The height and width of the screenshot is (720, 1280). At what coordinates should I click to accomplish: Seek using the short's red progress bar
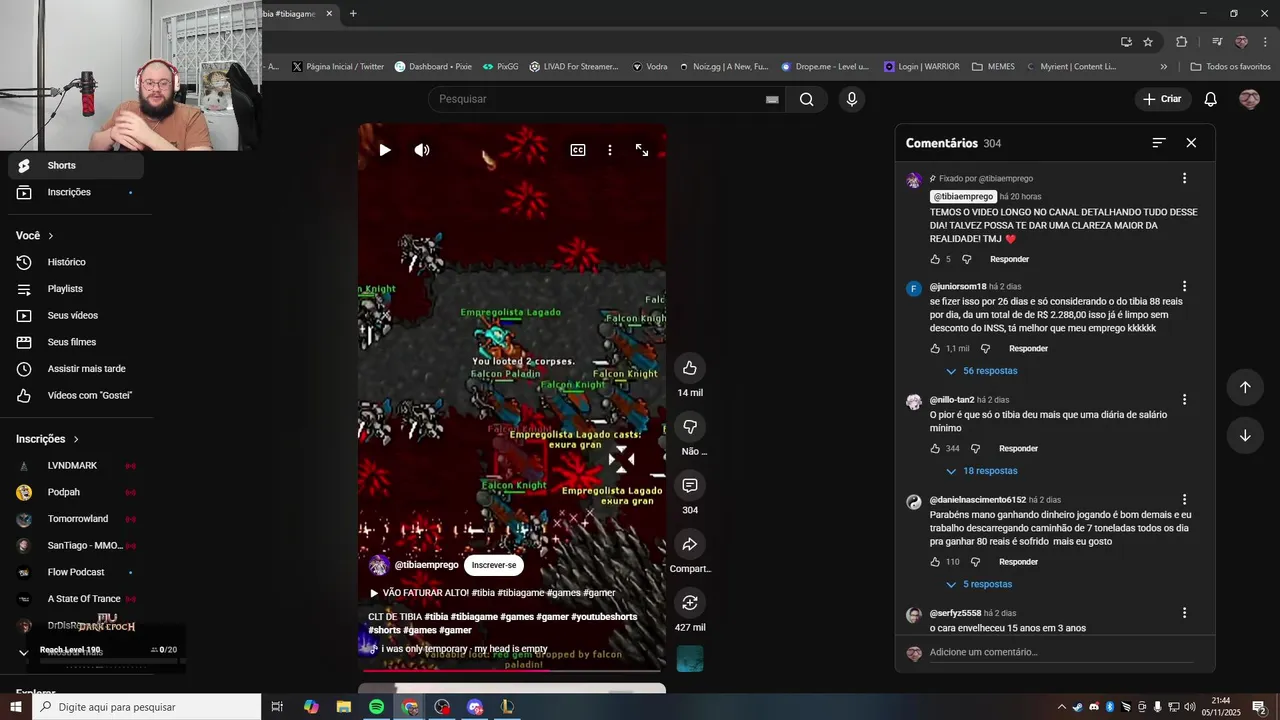tap(512, 671)
